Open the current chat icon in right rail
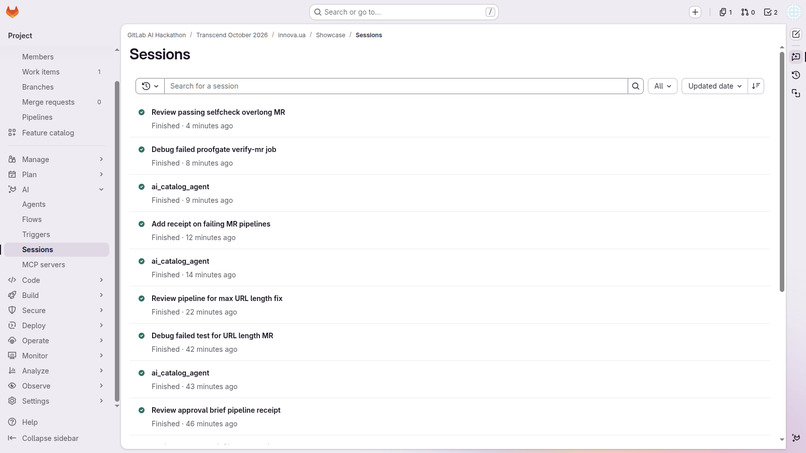 click(796, 57)
